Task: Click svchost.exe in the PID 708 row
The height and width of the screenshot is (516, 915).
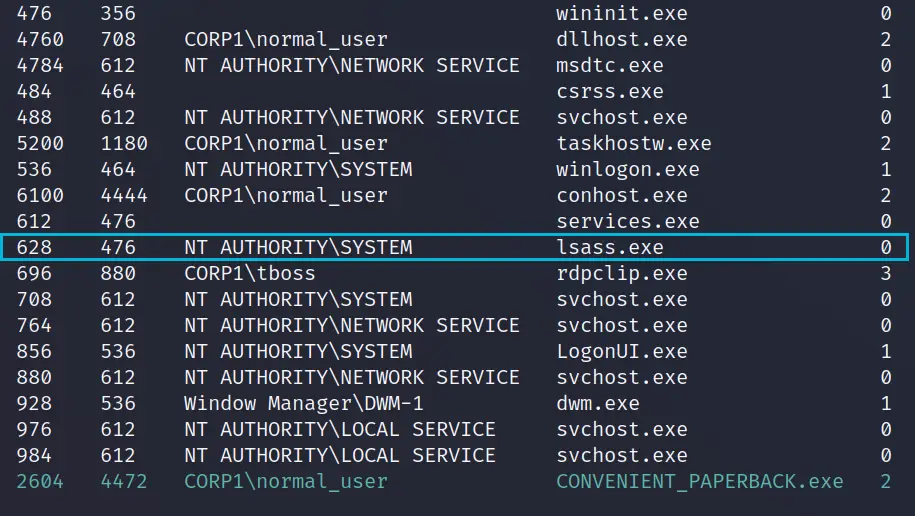Action: click(x=621, y=299)
